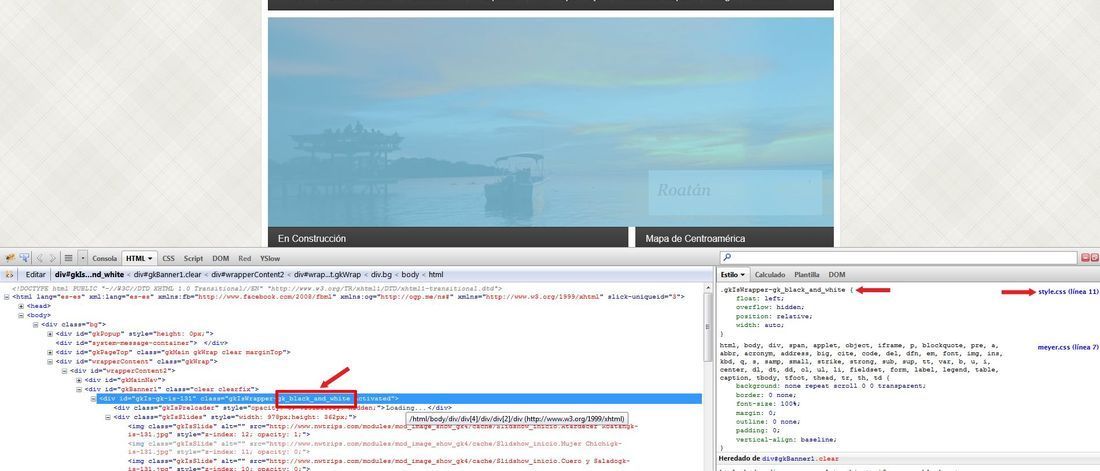Open the main DOM panel tab
The width and height of the screenshot is (1100, 471).
[x=221, y=258]
